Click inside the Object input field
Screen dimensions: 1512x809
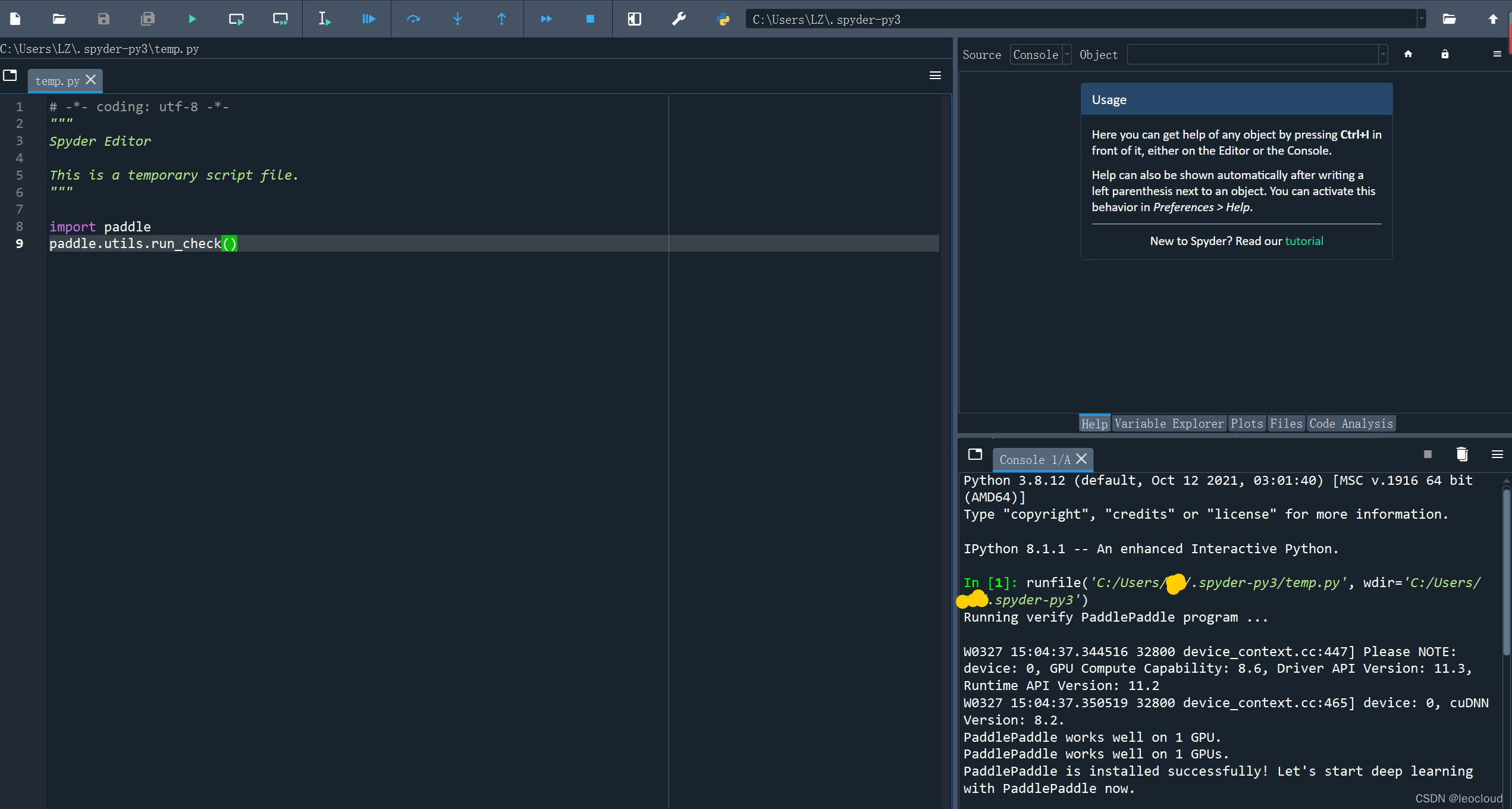click(1252, 55)
